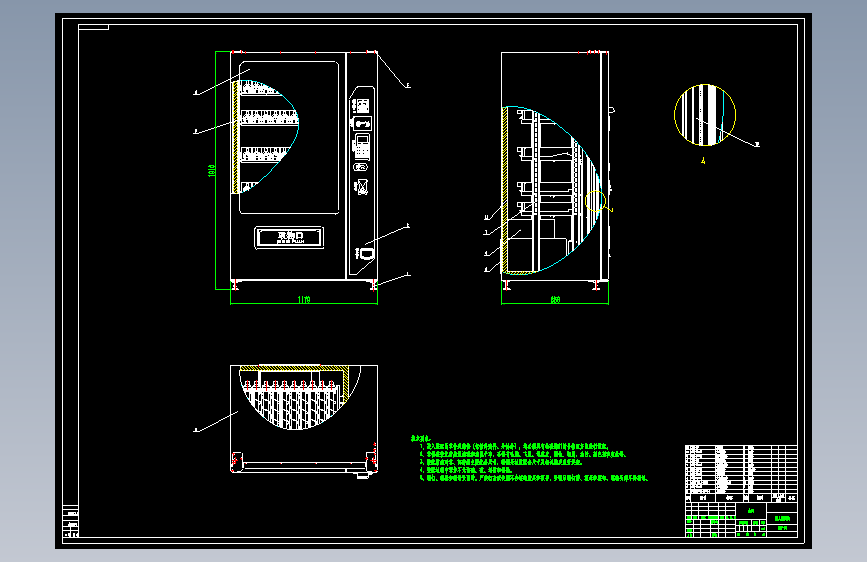Select the small oval button on control panel
The height and width of the screenshot is (562, 867).
361,166
